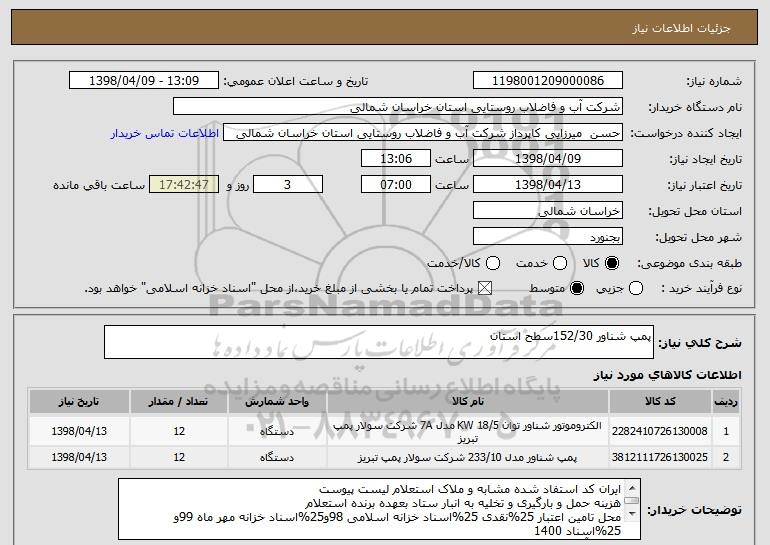The width and height of the screenshot is (770, 545).
Task: Click the unit دستگاه in row 2
Action: point(277,458)
